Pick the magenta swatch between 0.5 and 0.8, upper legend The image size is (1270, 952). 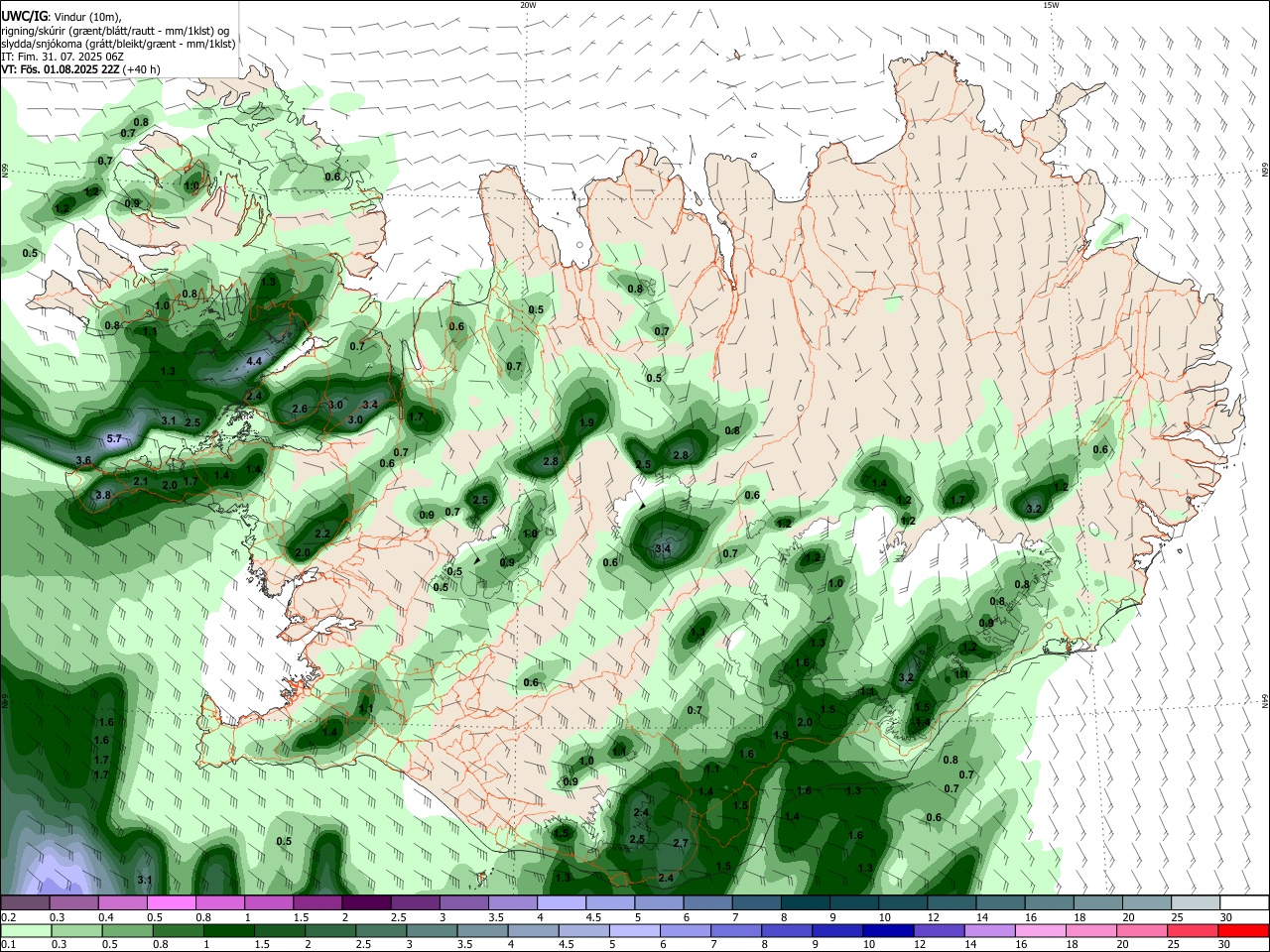point(172,902)
